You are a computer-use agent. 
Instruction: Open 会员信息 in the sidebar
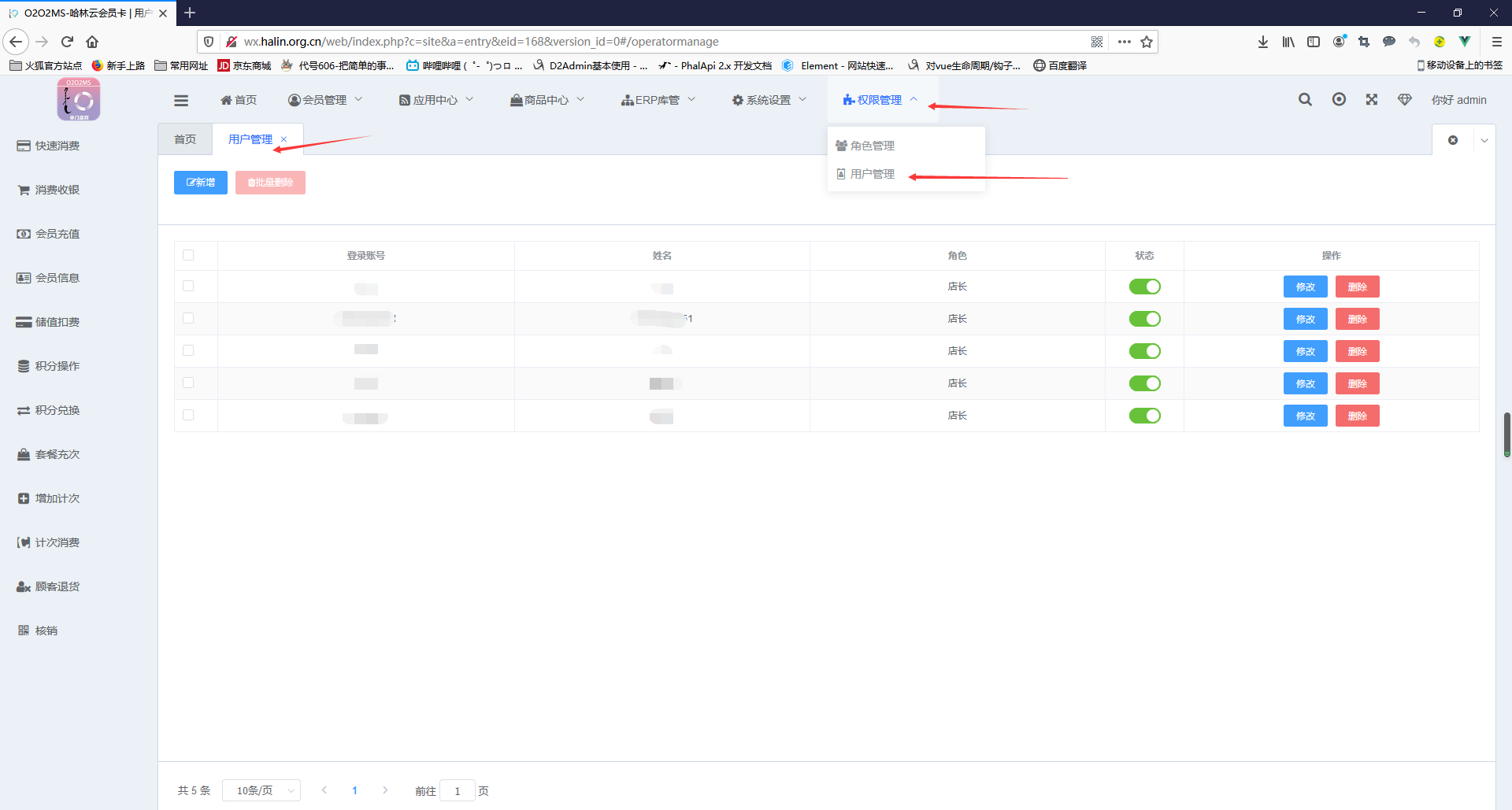[49, 278]
